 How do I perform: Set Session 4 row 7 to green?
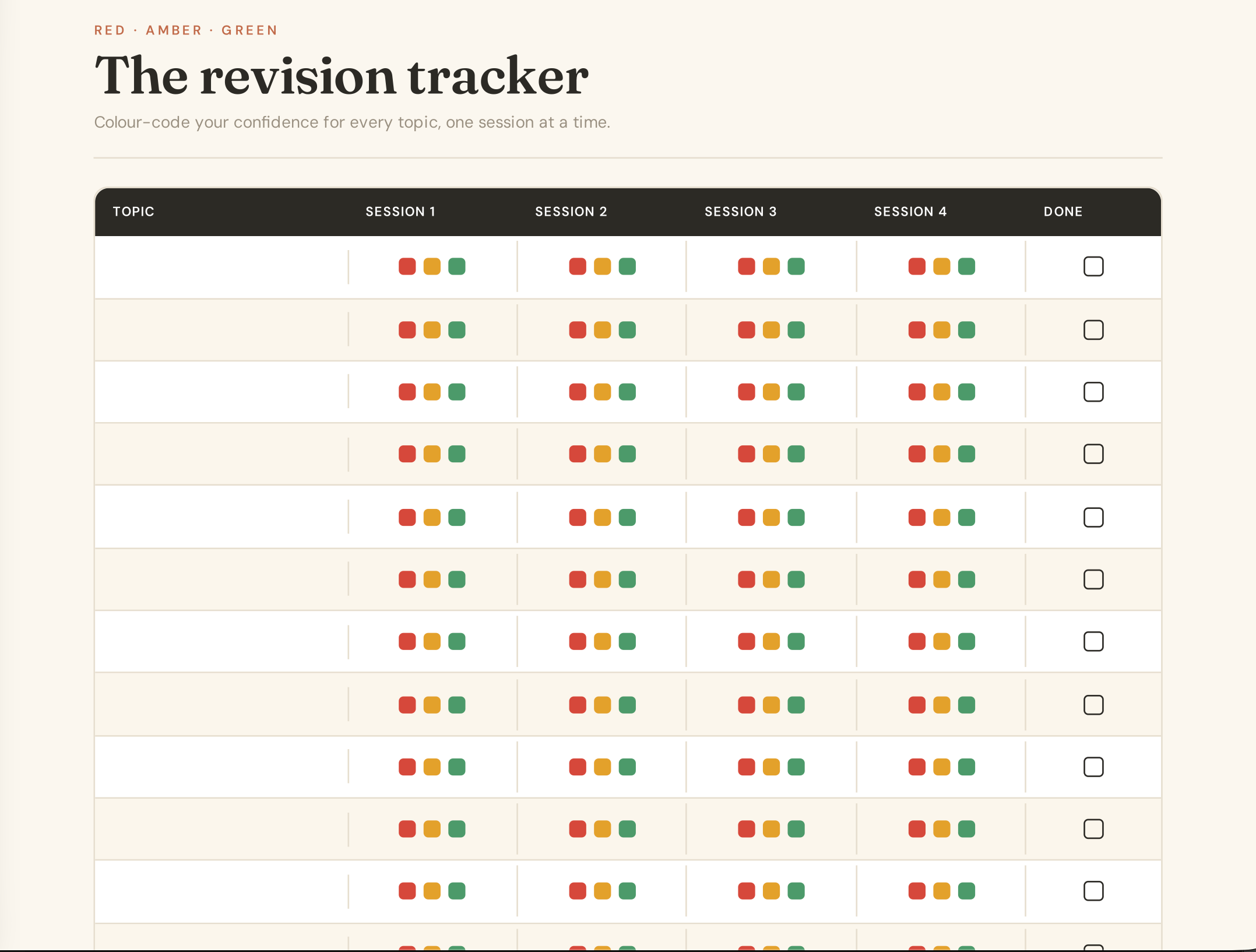click(966, 641)
